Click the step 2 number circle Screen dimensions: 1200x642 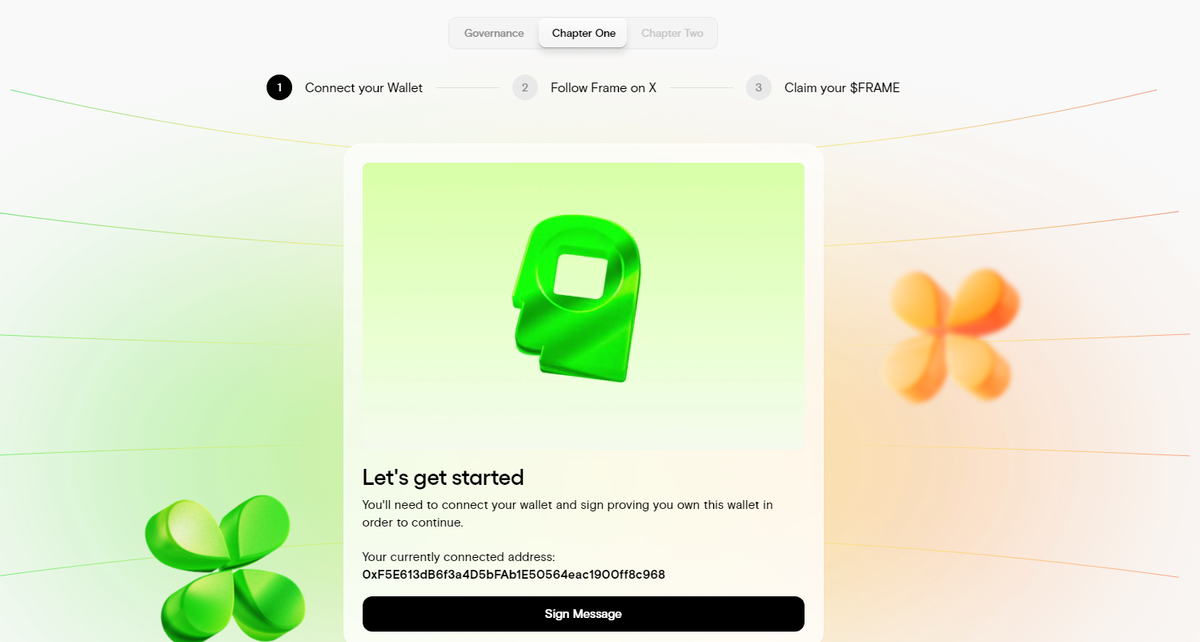525,88
